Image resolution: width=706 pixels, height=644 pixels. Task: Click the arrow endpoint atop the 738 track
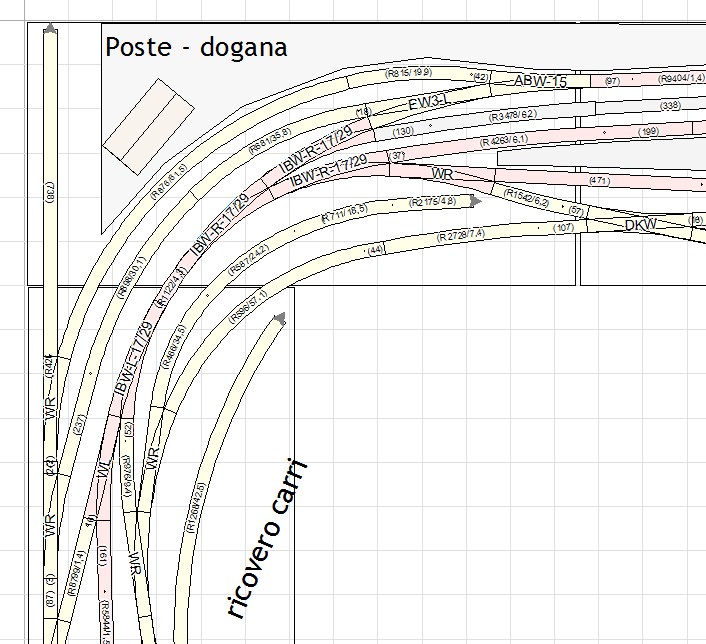[x=51, y=29]
